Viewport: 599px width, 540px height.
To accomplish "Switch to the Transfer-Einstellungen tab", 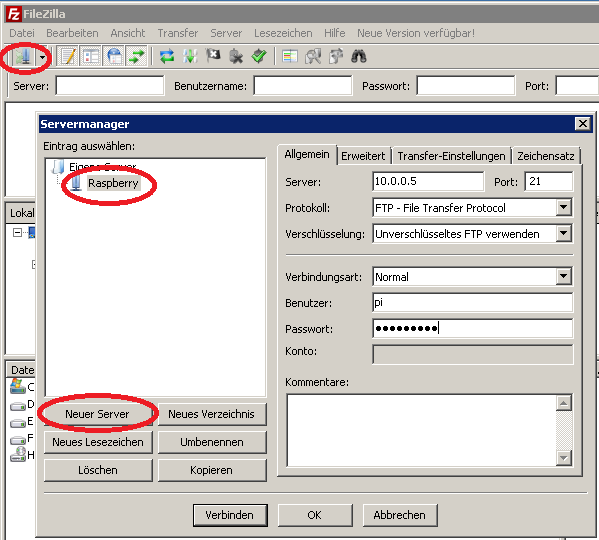I will 451,156.
